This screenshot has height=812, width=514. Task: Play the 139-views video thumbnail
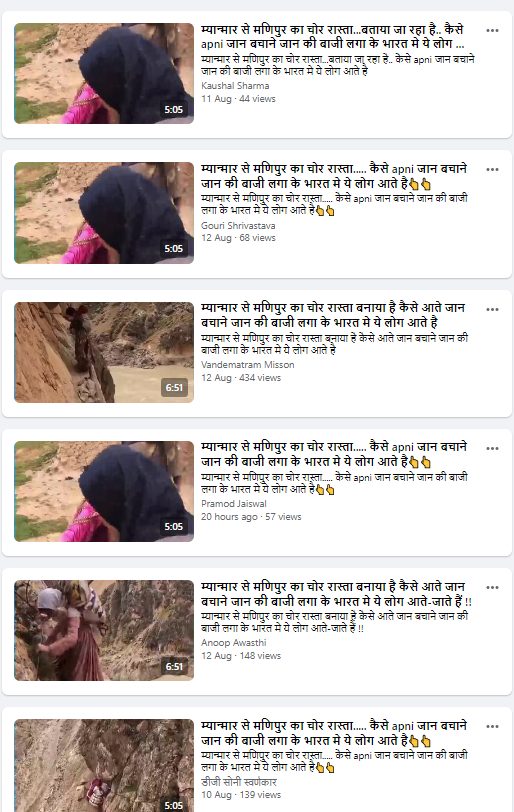[x=104, y=765]
